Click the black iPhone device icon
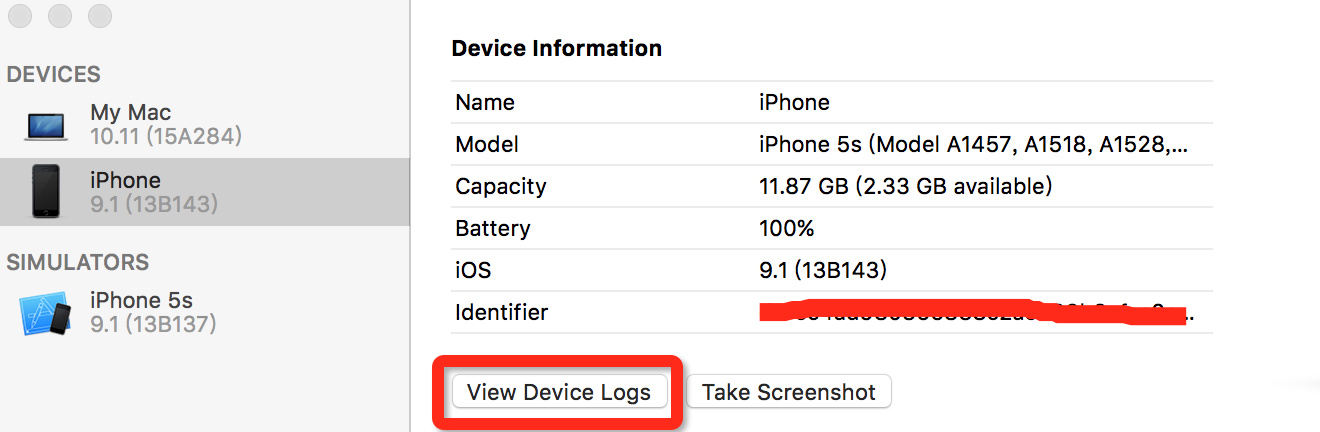The width and height of the screenshot is (1320, 432). point(46,191)
